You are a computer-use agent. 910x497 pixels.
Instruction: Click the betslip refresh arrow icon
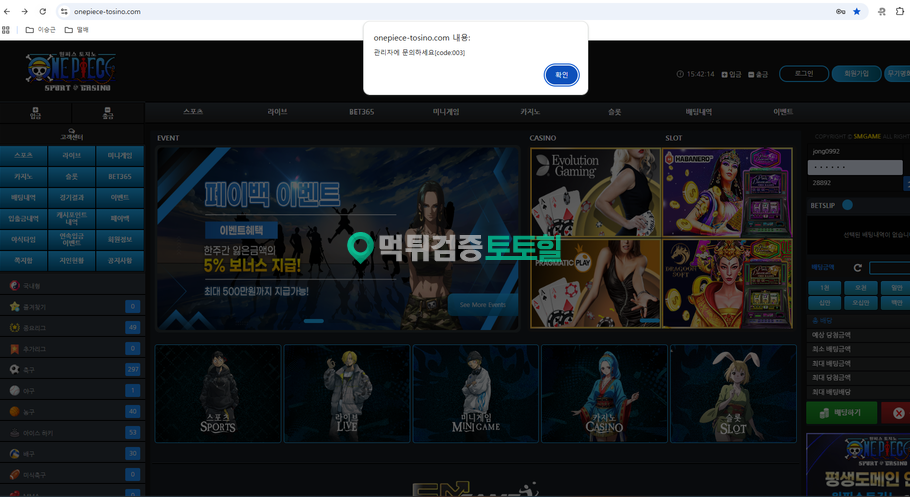click(x=857, y=268)
